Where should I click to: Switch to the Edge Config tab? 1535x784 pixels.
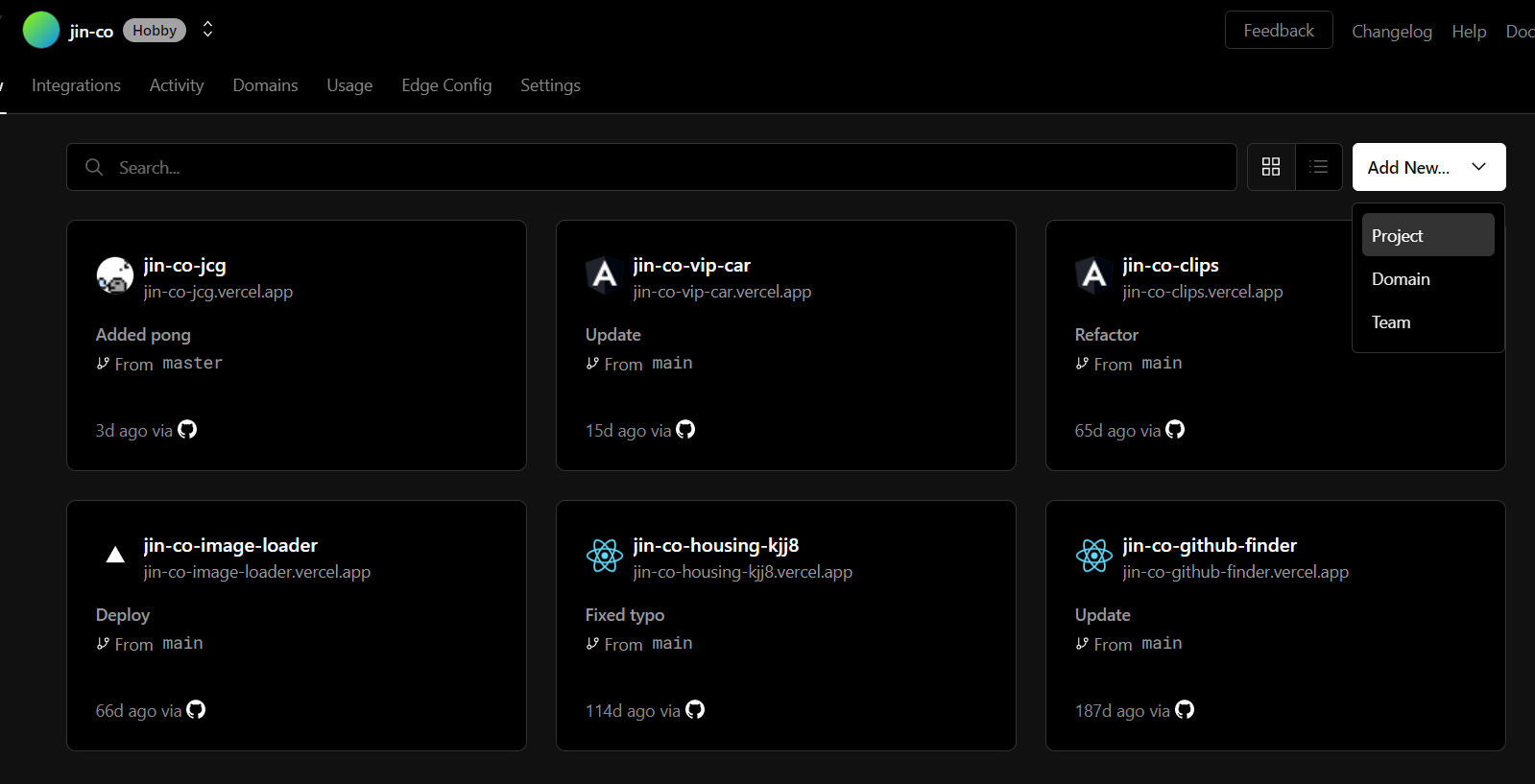pyautogui.click(x=446, y=85)
